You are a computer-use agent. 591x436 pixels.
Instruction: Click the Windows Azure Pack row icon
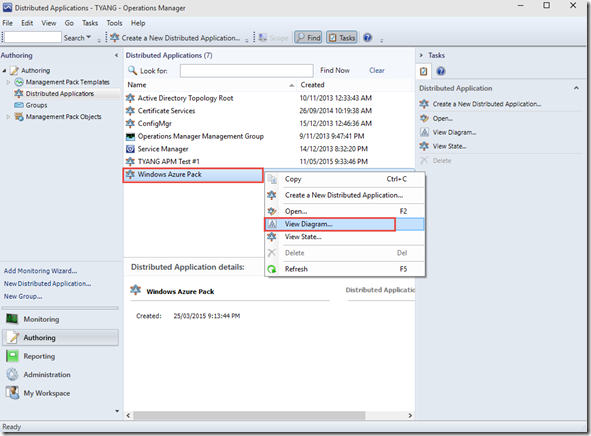click(x=130, y=174)
